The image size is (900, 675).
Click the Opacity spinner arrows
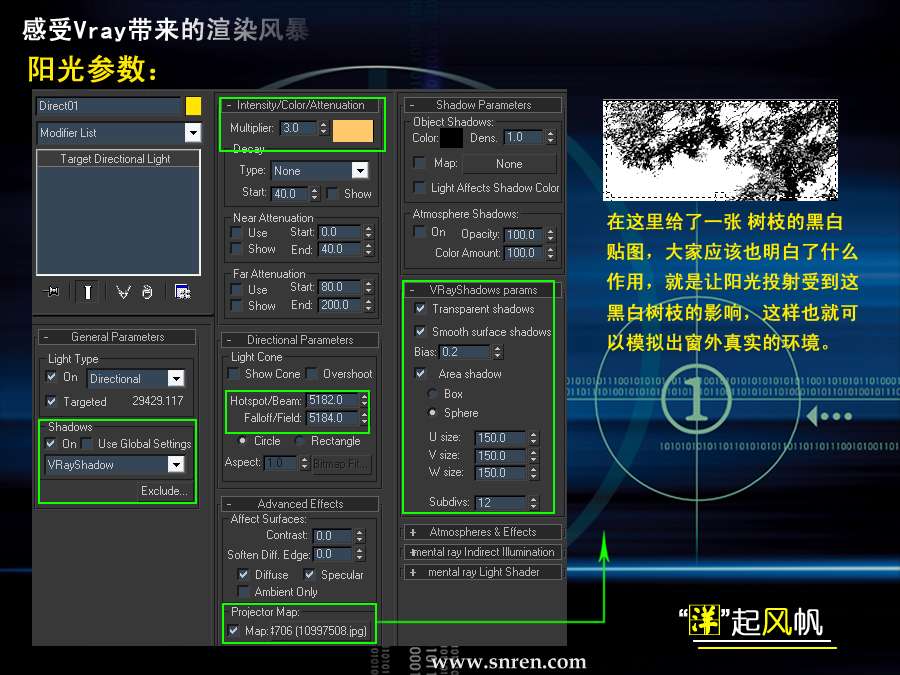550,235
